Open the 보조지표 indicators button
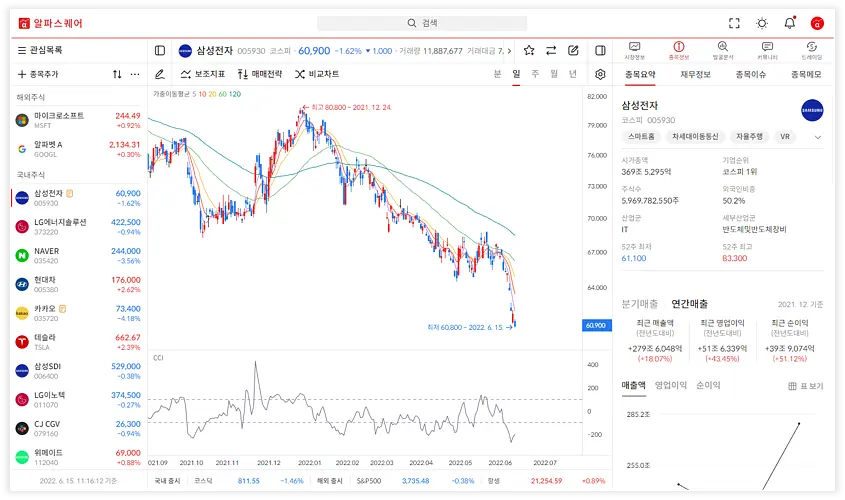The image size is (845, 500). pyautogui.click(x=203, y=74)
